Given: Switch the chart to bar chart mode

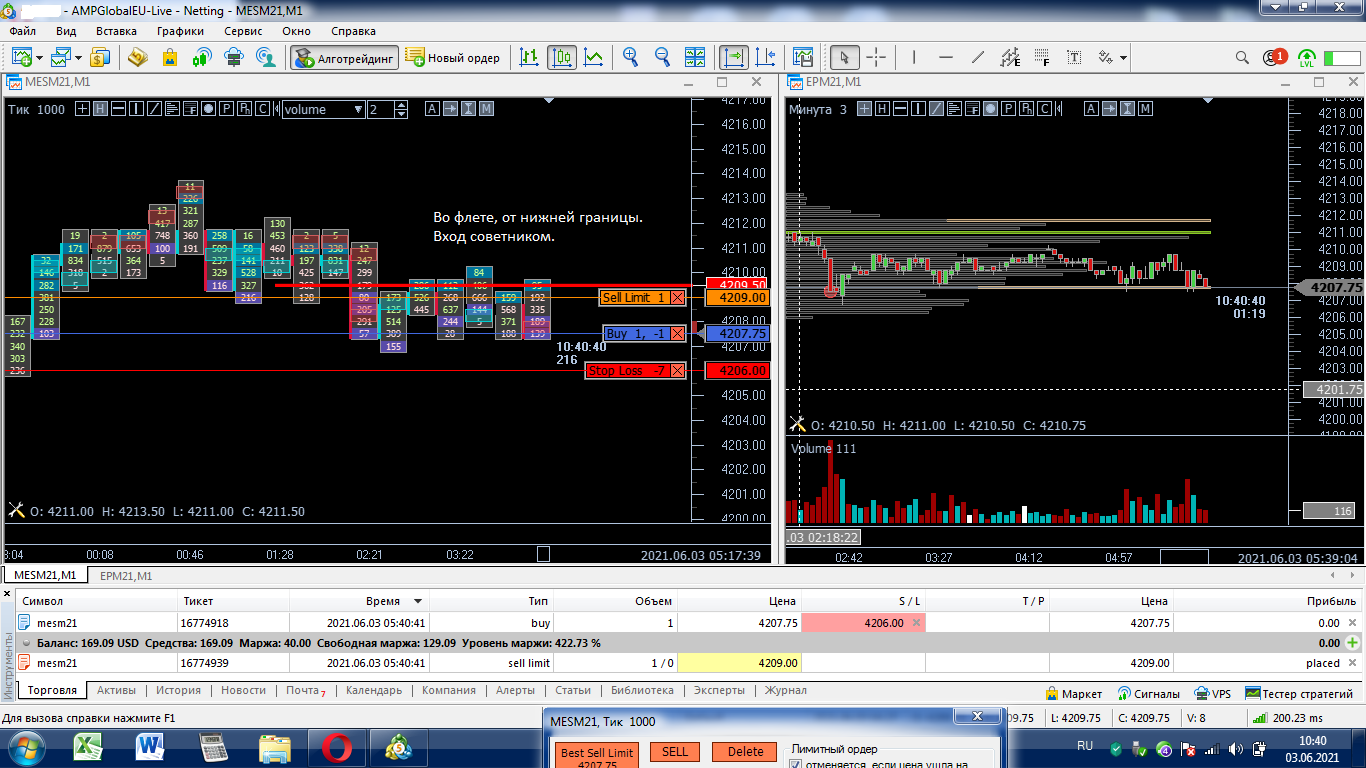Looking at the screenshot, I should (x=530, y=58).
